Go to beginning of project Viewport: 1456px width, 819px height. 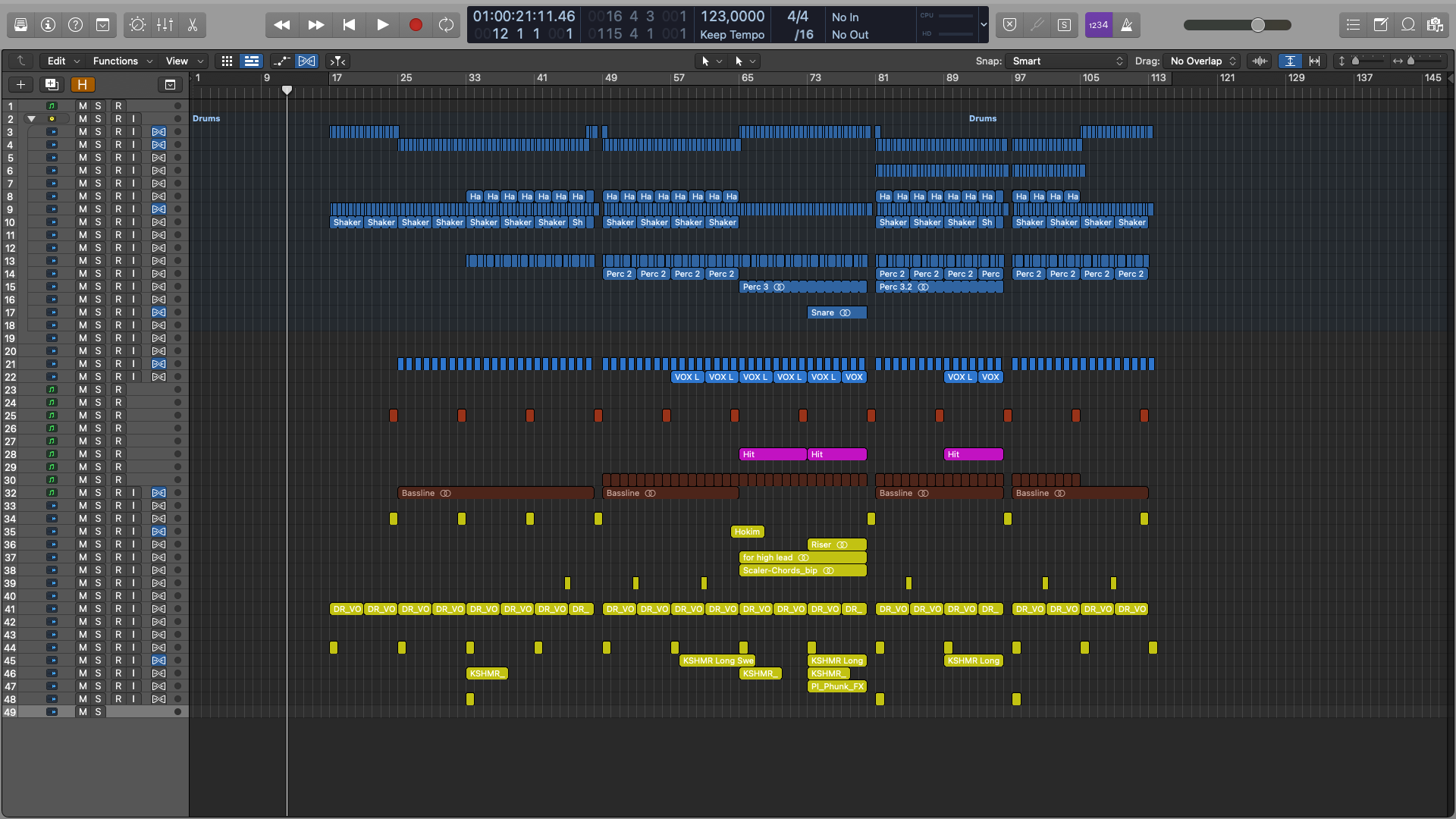349,25
